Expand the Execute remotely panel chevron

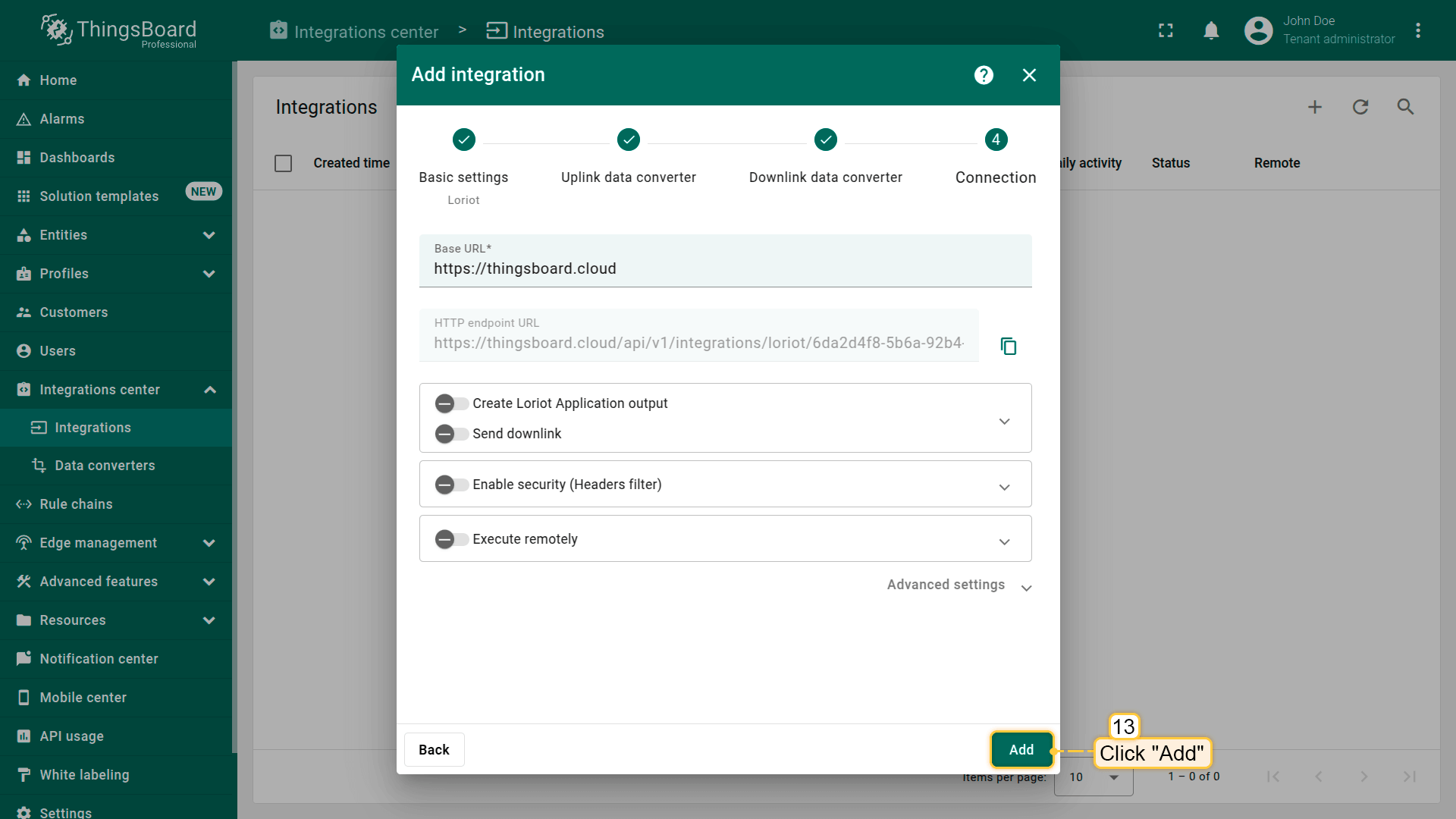(1004, 541)
